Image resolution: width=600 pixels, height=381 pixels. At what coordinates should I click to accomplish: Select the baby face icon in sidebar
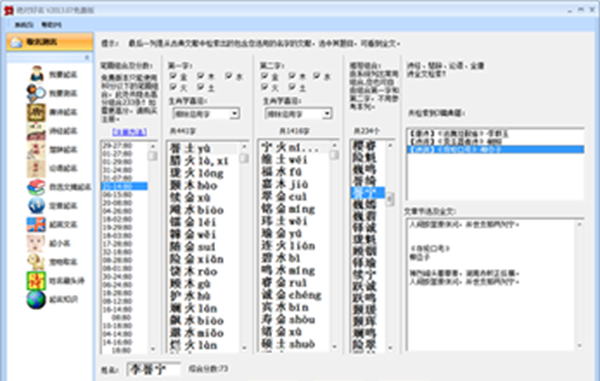36,243
